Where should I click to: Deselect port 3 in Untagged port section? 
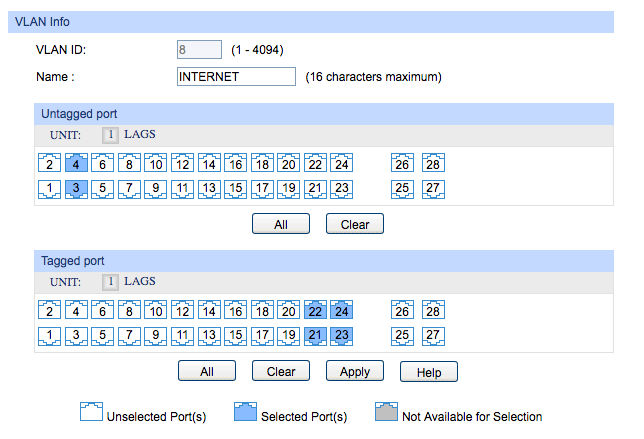(76, 189)
